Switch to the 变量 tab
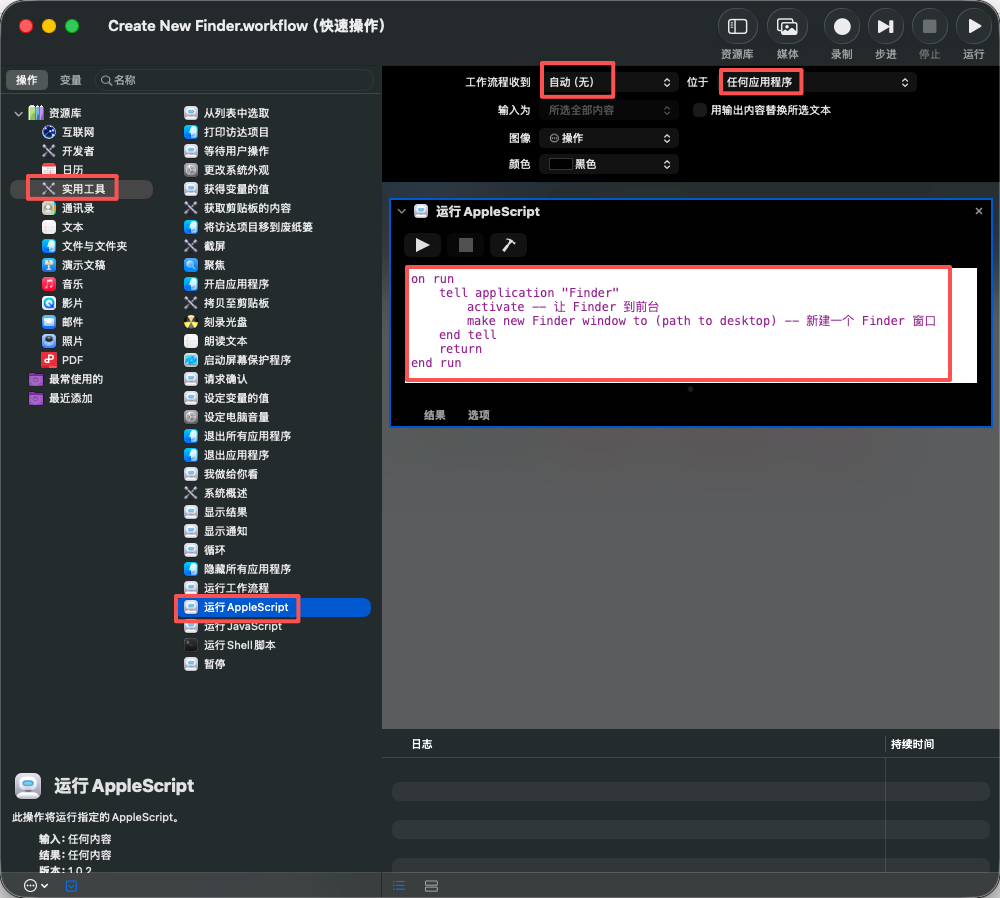The image size is (1000, 898). pos(70,80)
